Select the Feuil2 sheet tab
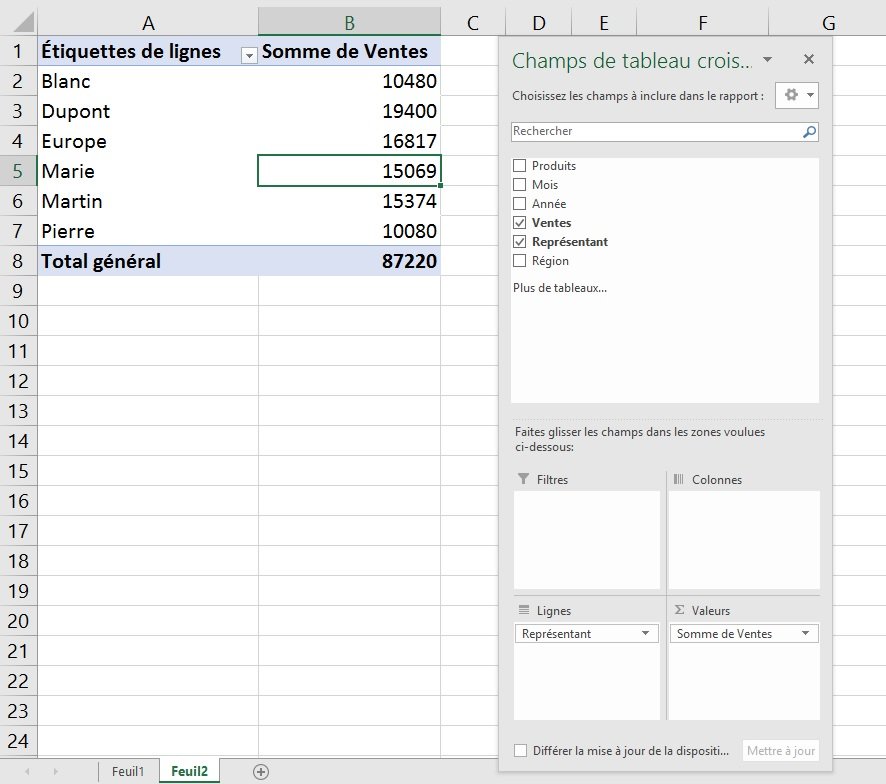 [189, 771]
